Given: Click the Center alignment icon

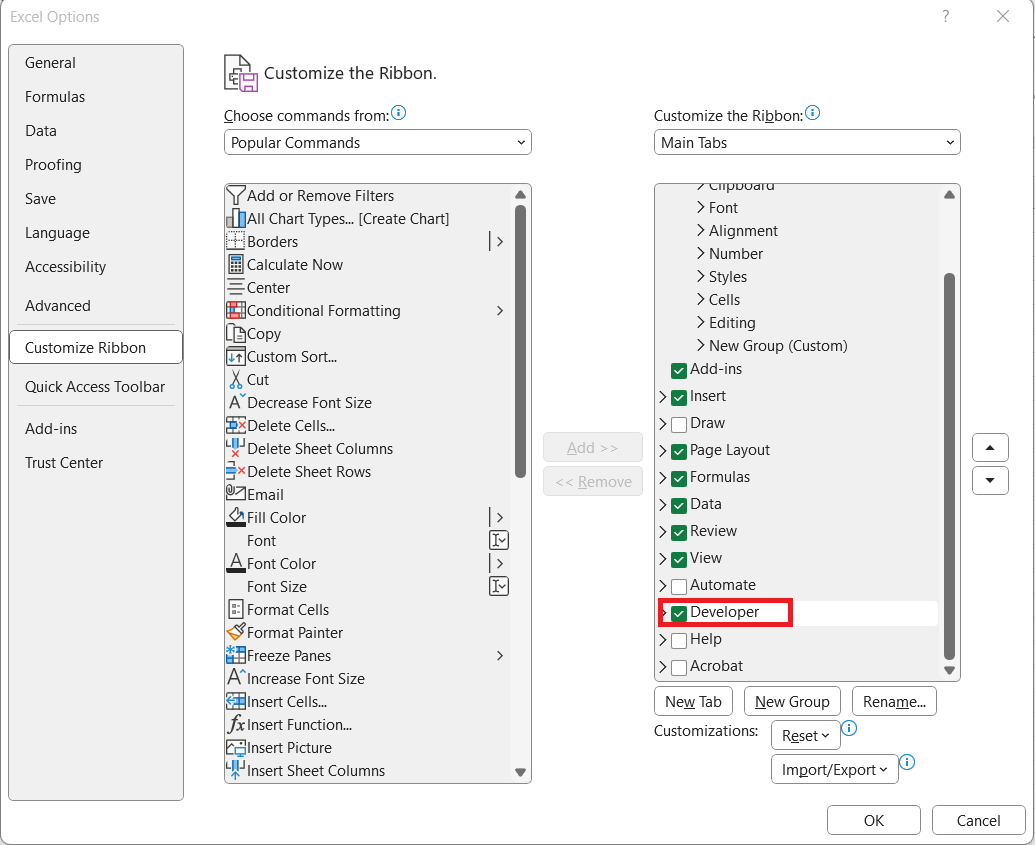Looking at the screenshot, I should (x=236, y=288).
